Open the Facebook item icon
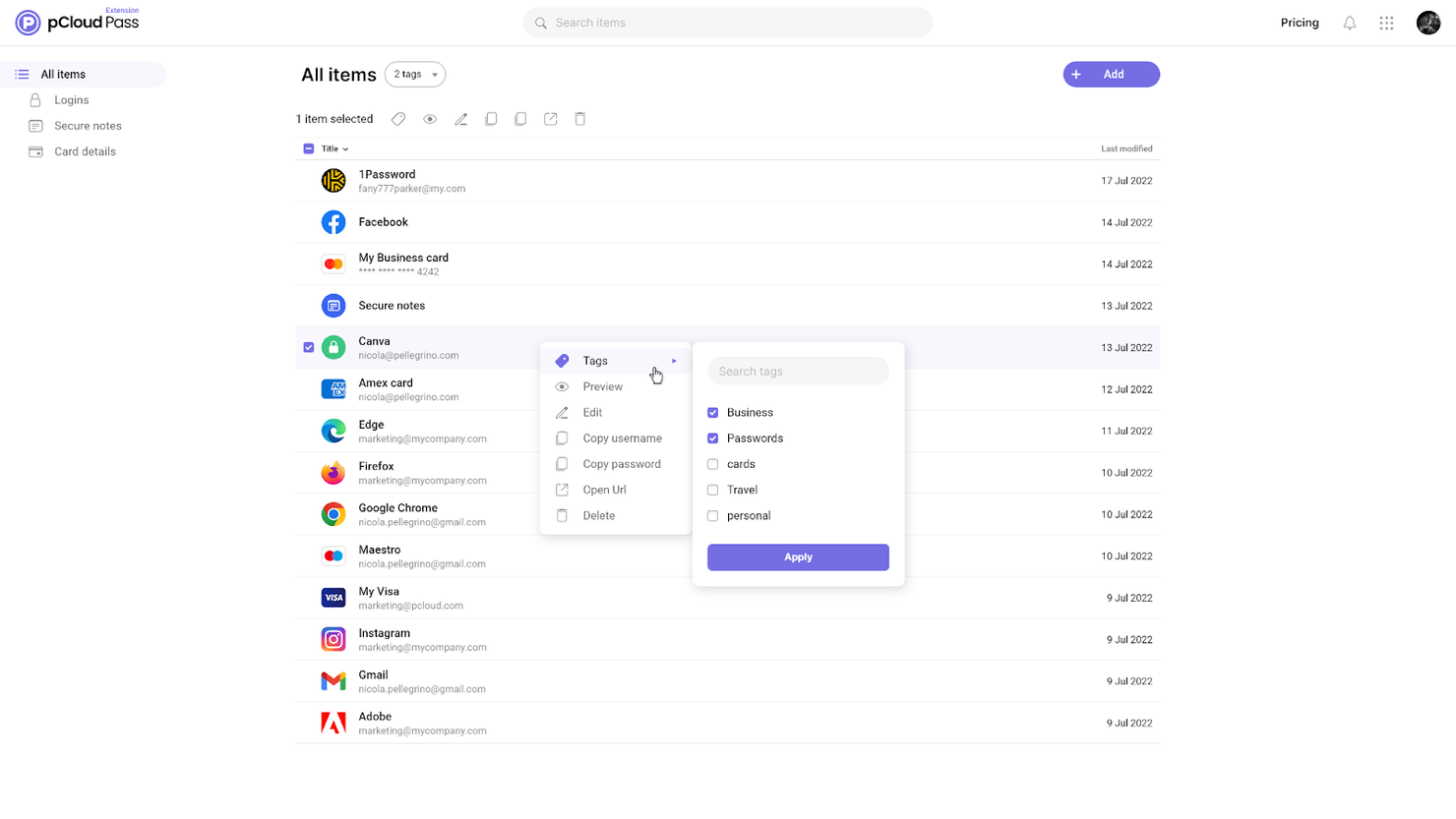1456x819 pixels. 334,221
